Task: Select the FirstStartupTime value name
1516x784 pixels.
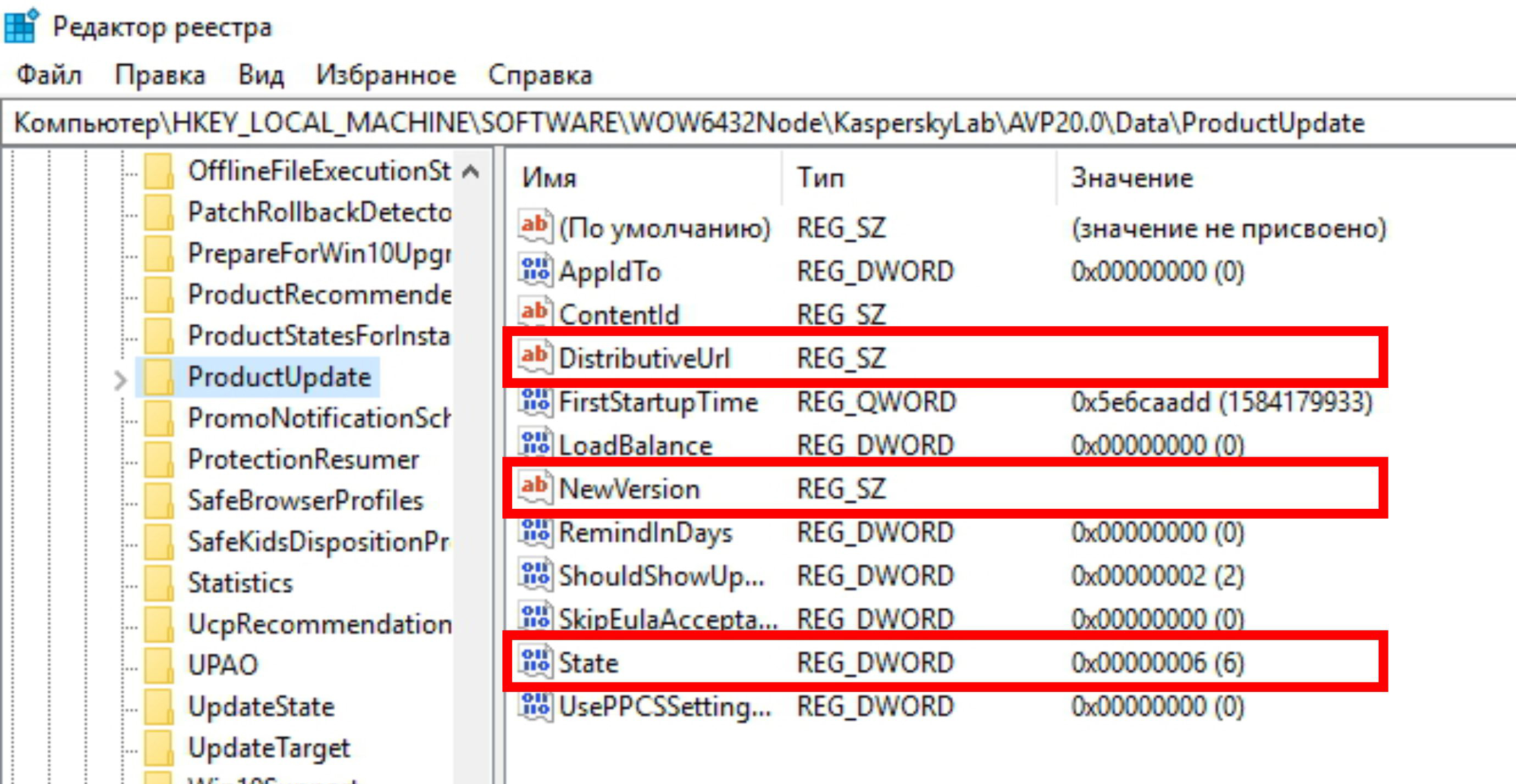Action: [x=658, y=402]
